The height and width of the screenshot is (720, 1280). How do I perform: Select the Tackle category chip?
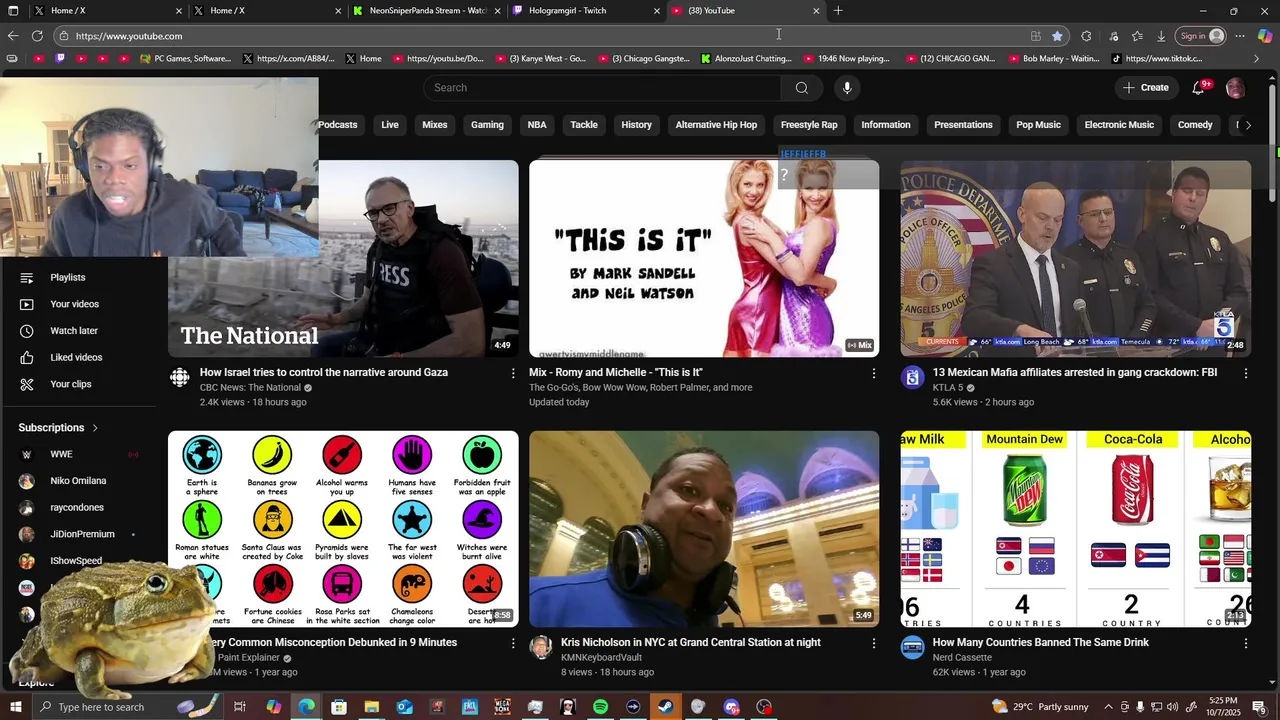pyautogui.click(x=584, y=125)
